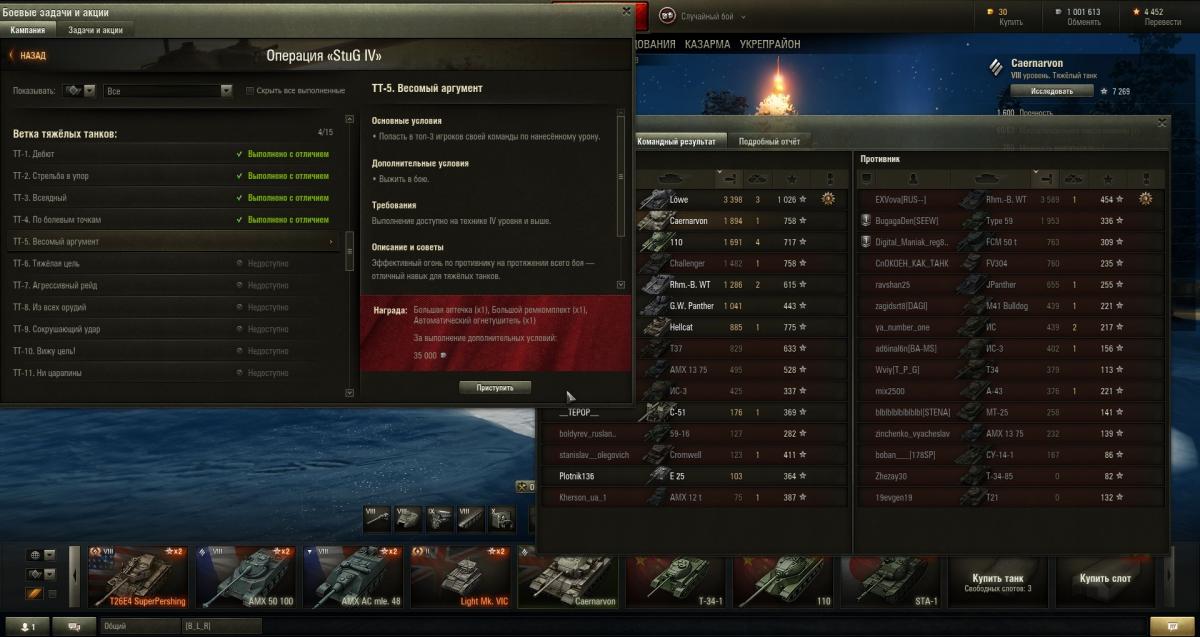The image size is (1200, 637).
Task: Go back with the НАЗАД button
Action: (28, 56)
